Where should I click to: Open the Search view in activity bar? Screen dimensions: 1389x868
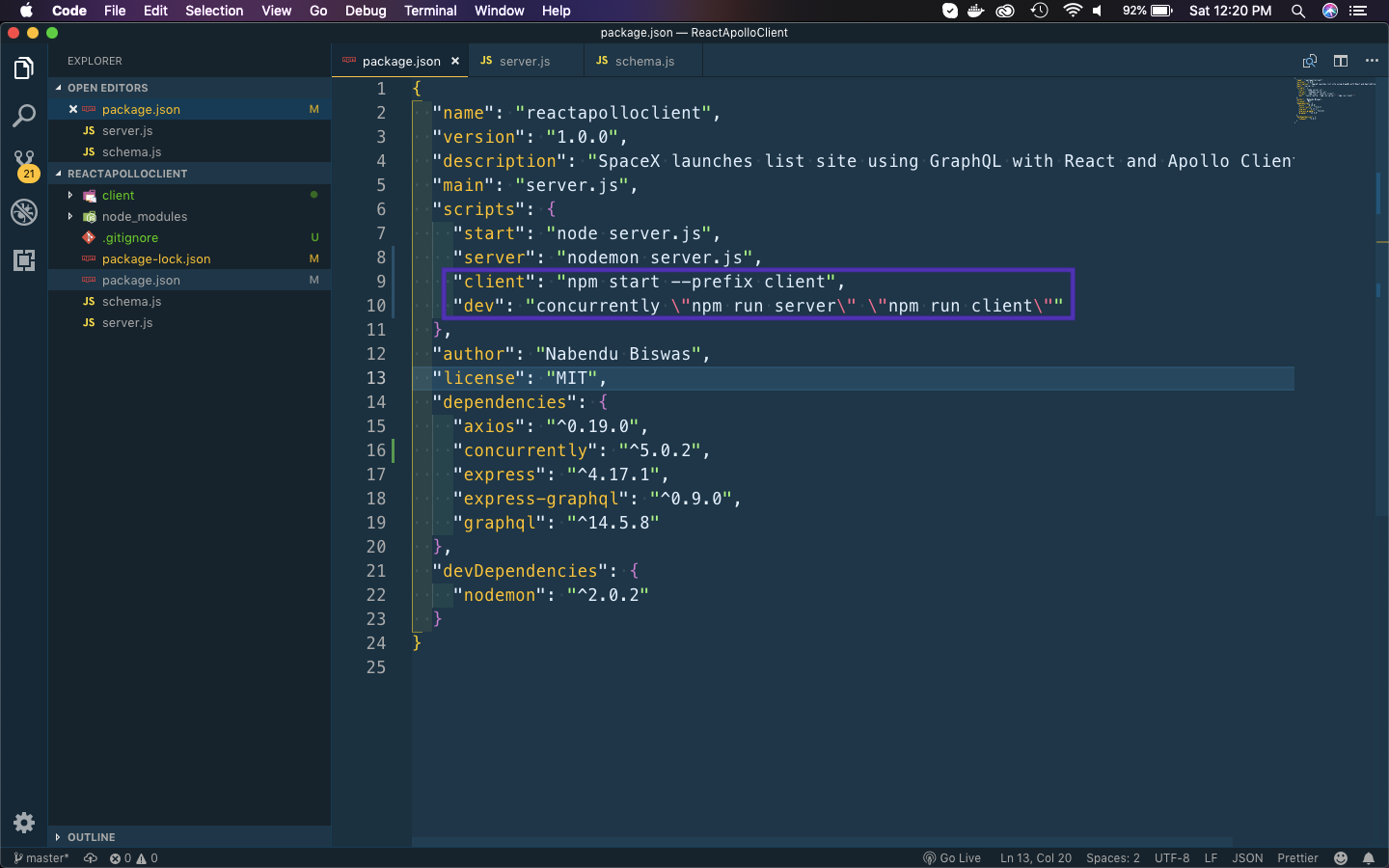(x=24, y=116)
